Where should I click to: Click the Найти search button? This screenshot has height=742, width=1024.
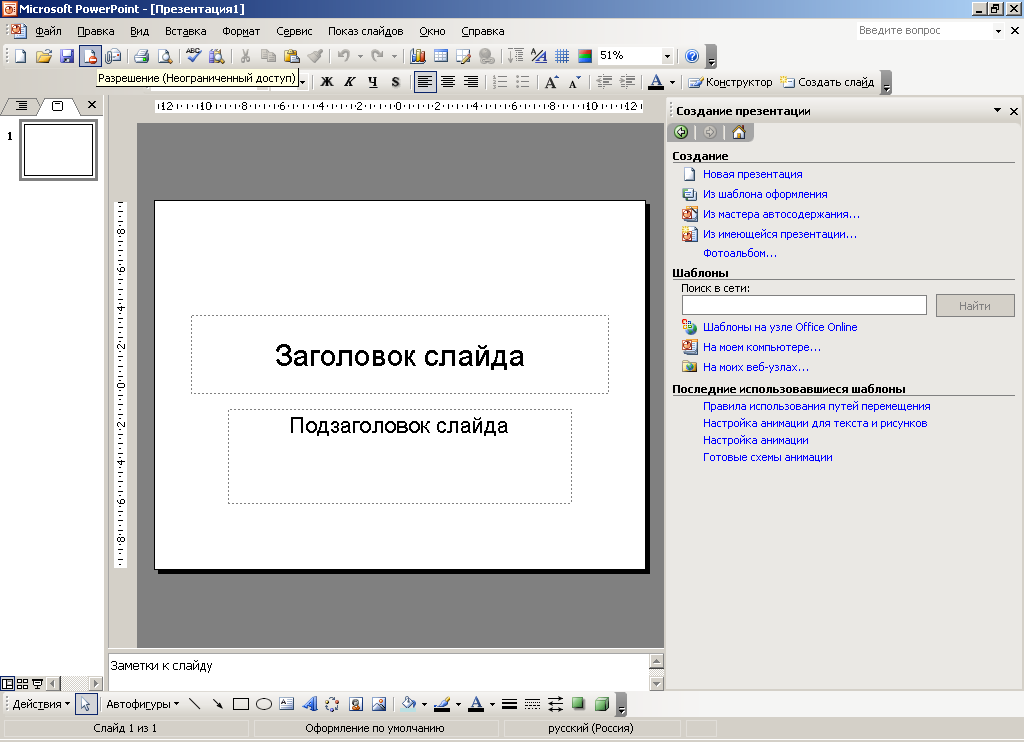tap(974, 306)
